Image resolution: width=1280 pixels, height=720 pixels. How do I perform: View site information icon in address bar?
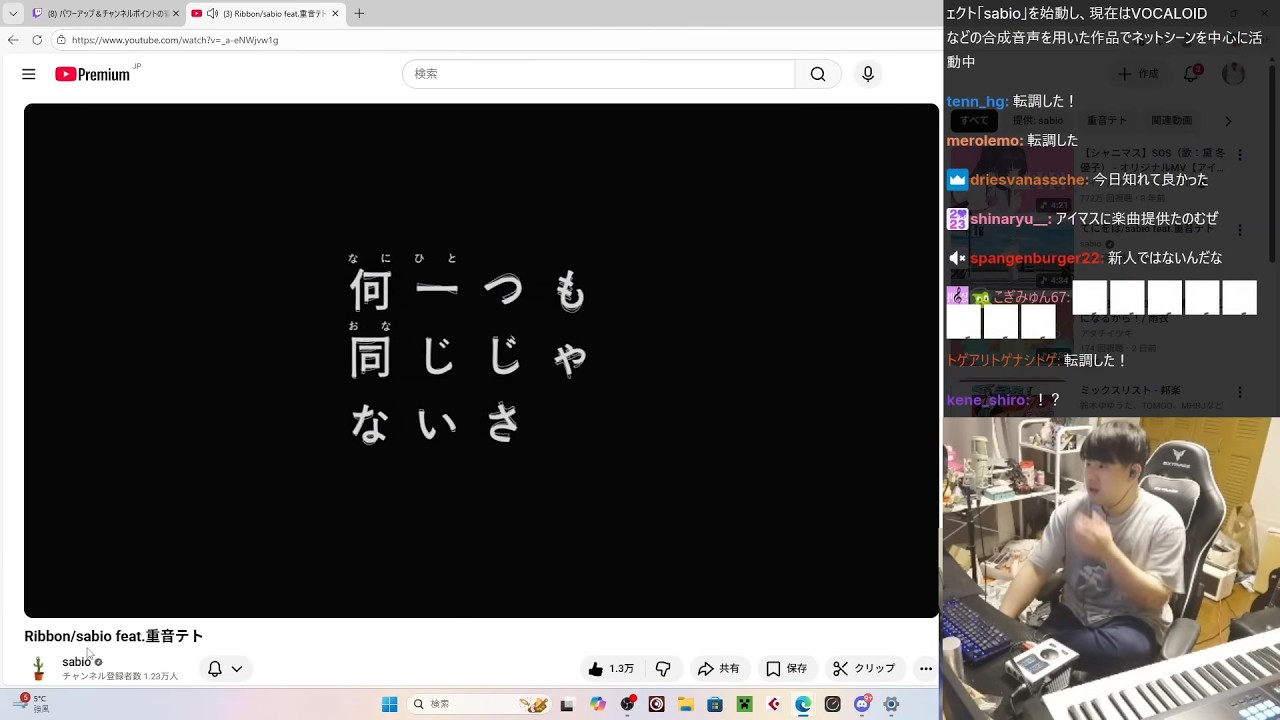click(x=61, y=40)
